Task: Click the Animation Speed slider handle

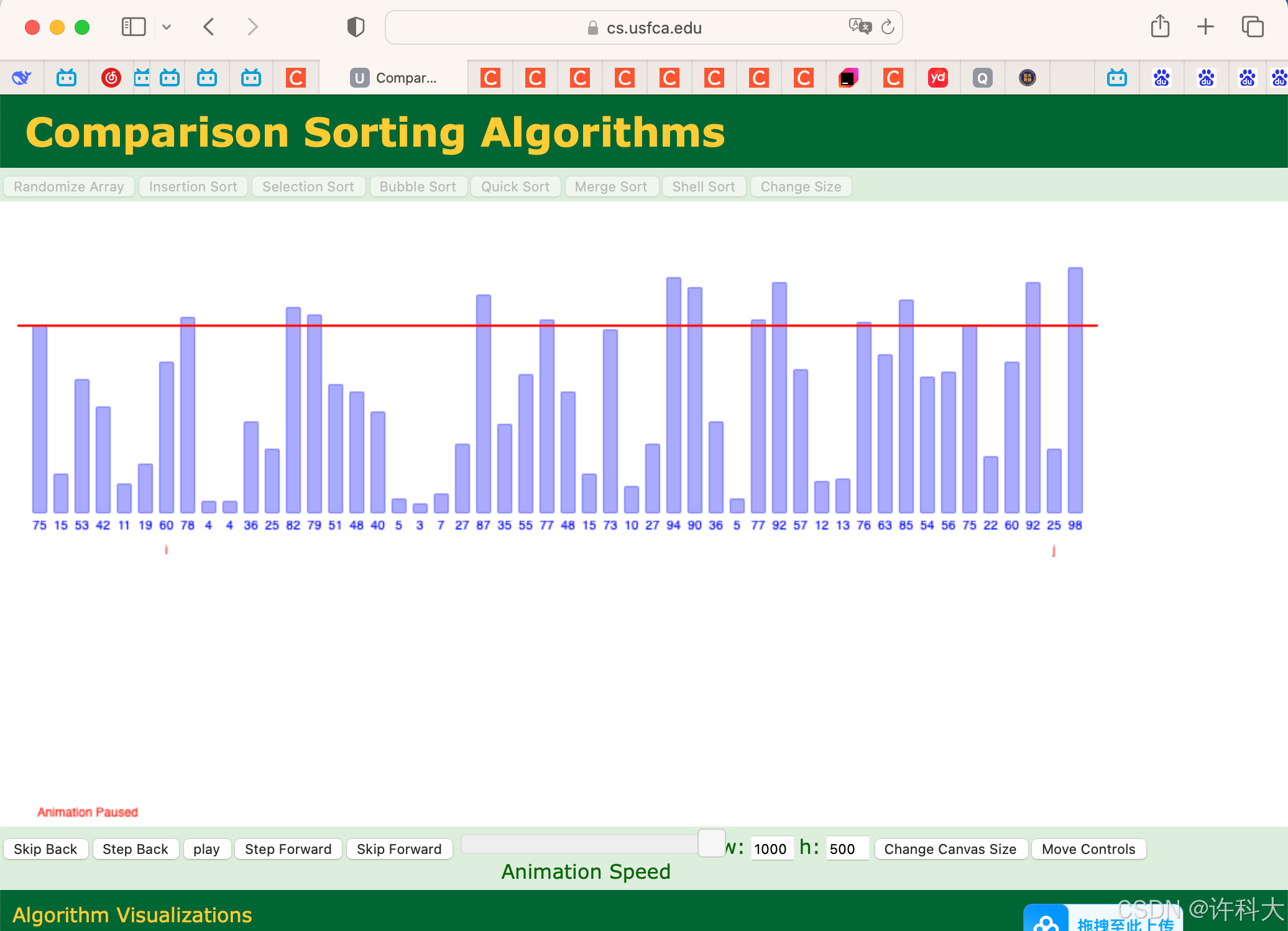Action: [x=712, y=843]
